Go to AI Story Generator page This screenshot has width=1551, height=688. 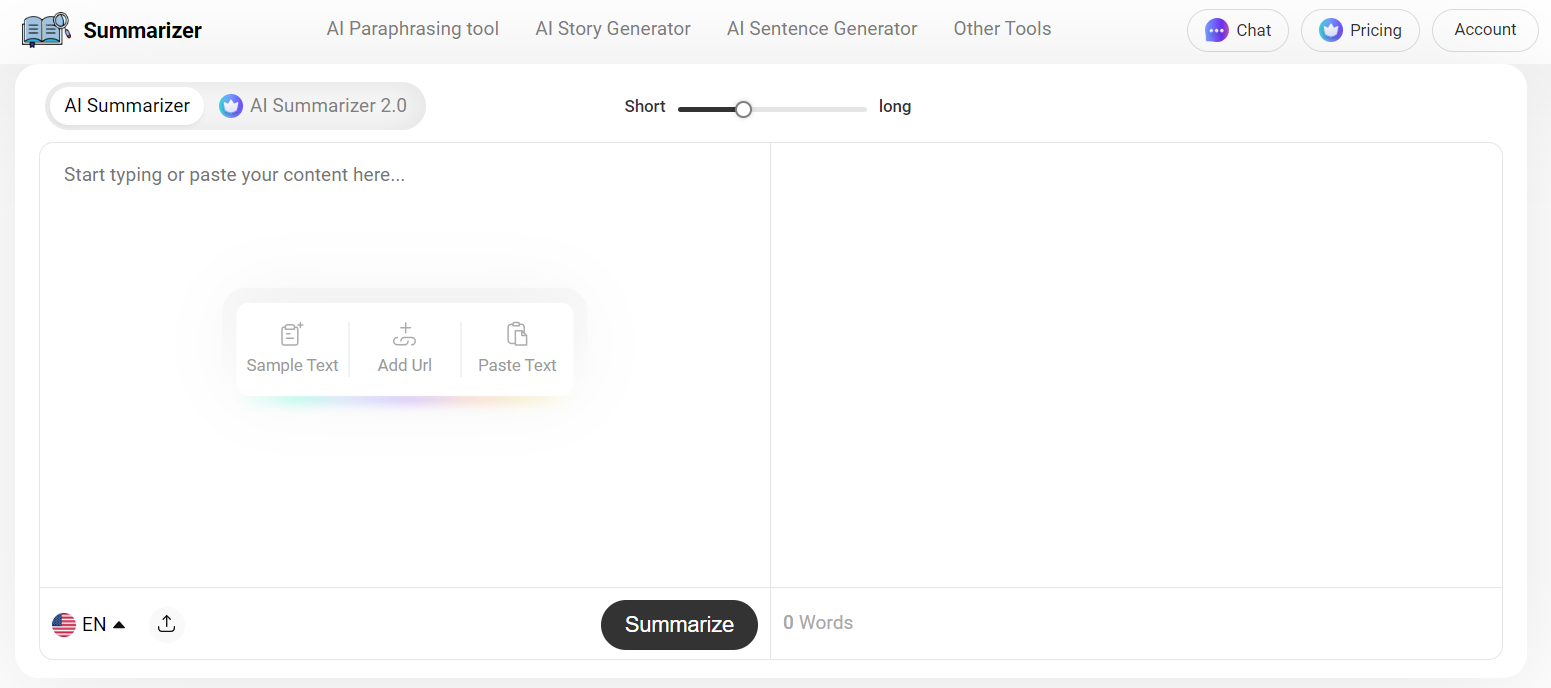(613, 29)
